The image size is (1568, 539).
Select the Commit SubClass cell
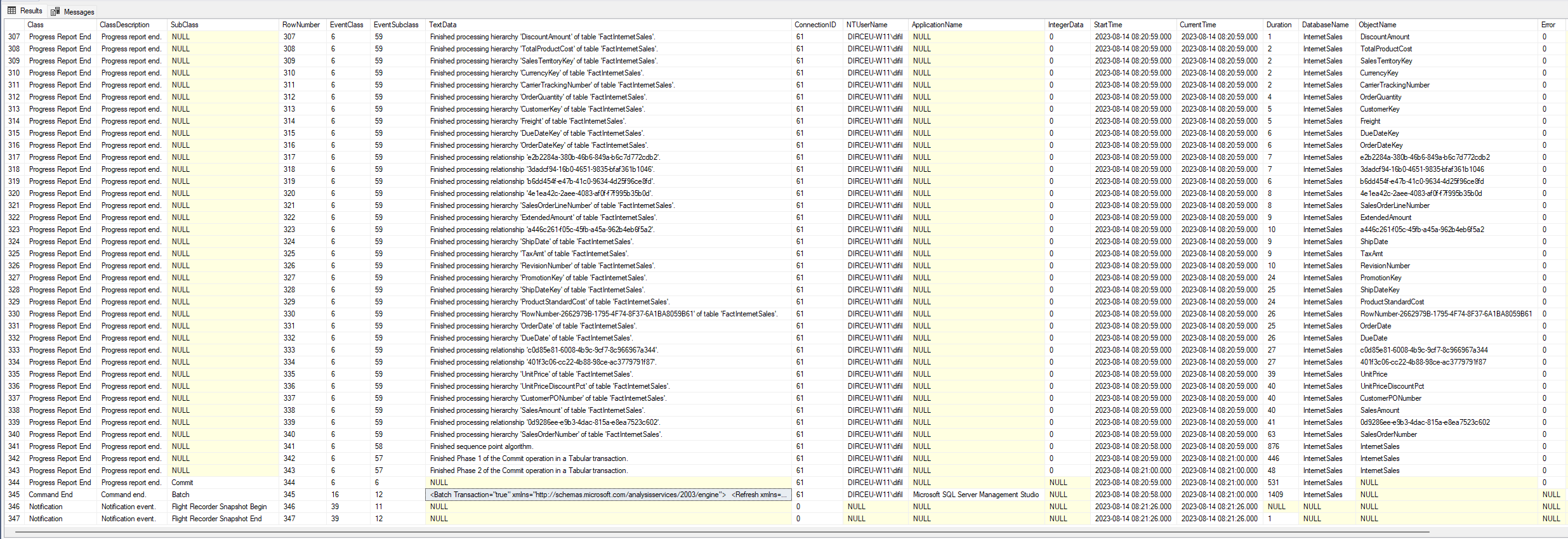coord(182,483)
